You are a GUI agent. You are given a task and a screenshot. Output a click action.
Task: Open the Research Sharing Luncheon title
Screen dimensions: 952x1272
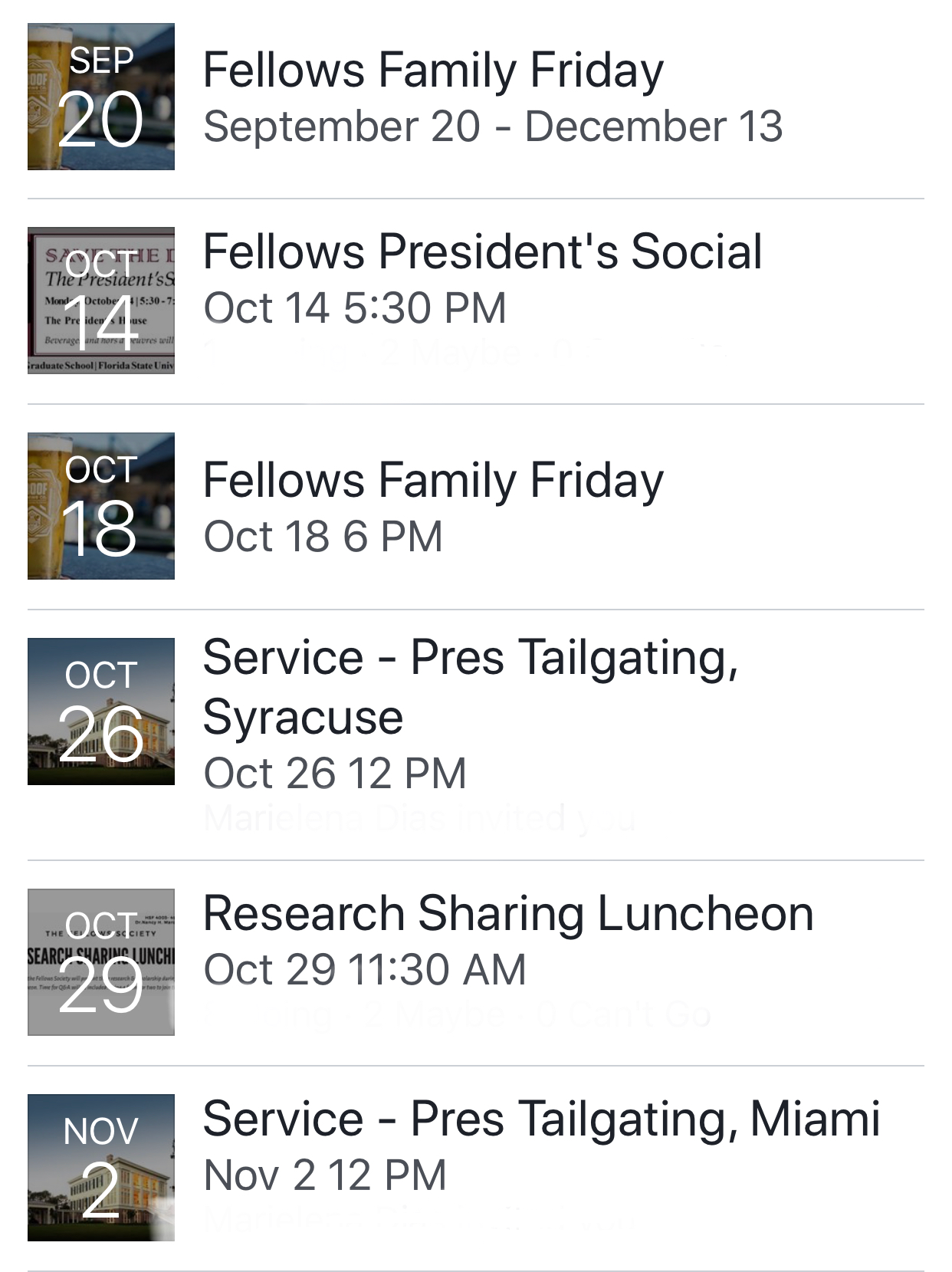(x=507, y=914)
